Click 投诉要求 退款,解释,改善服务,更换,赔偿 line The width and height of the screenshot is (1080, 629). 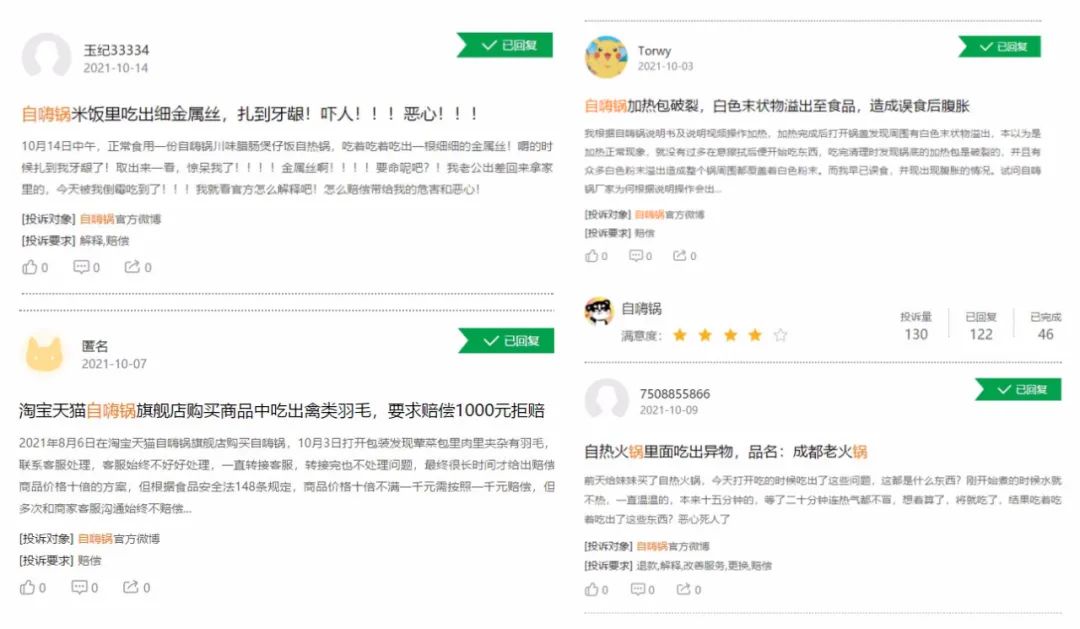678,566
